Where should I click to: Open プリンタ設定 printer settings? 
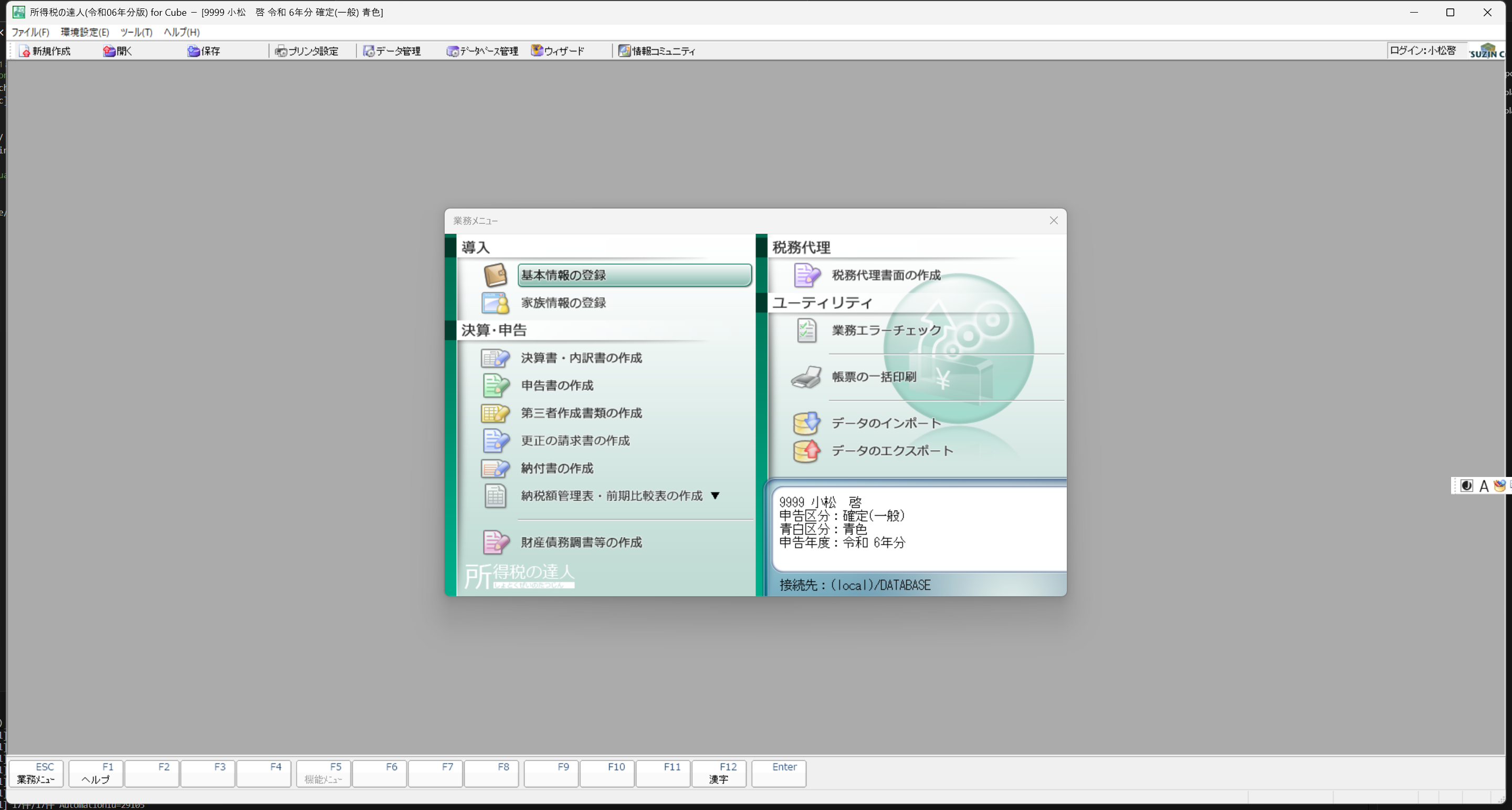pyautogui.click(x=280, y=51)
